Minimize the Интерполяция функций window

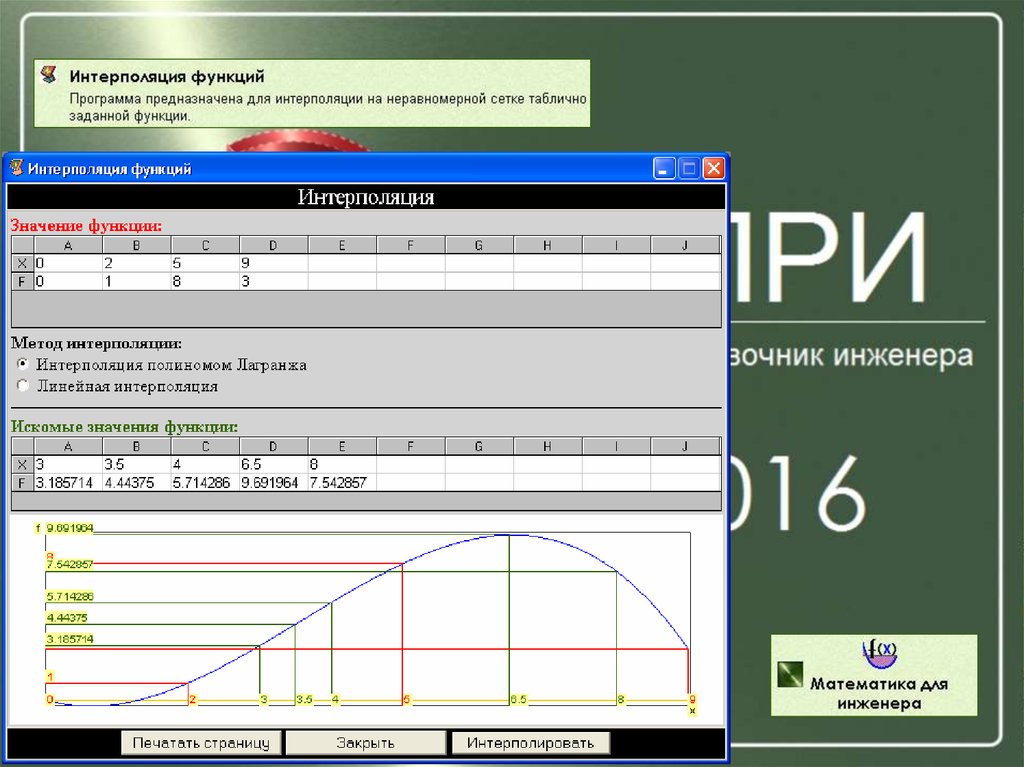pos(665,168)
